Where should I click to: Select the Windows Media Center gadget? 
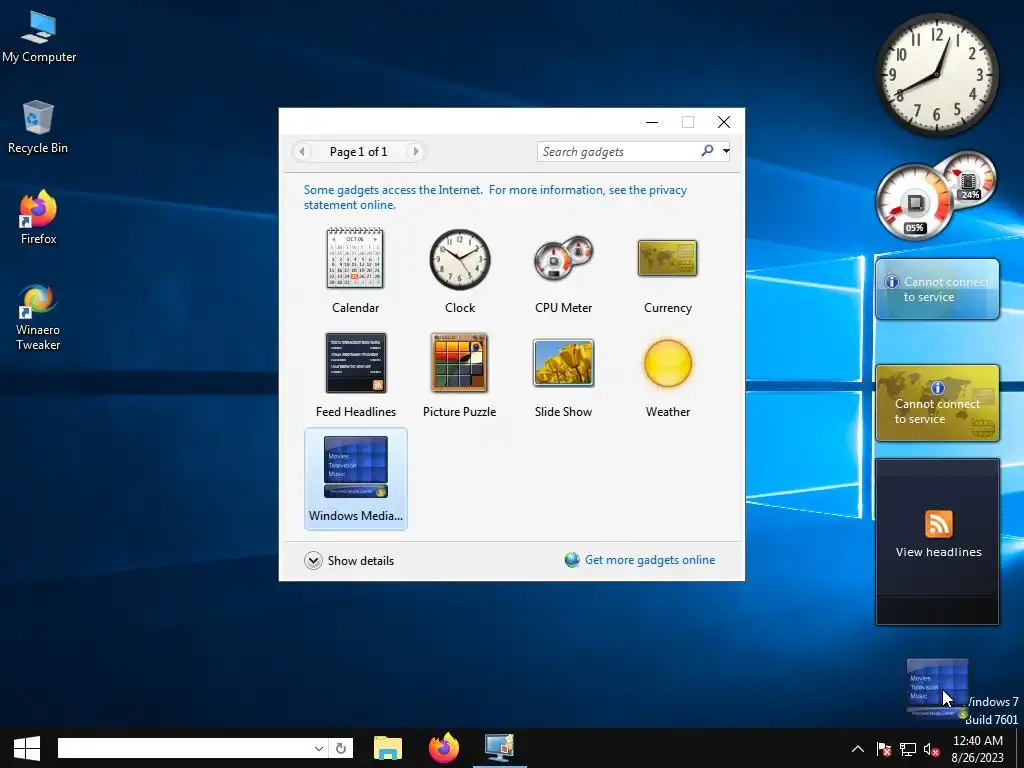356,479
